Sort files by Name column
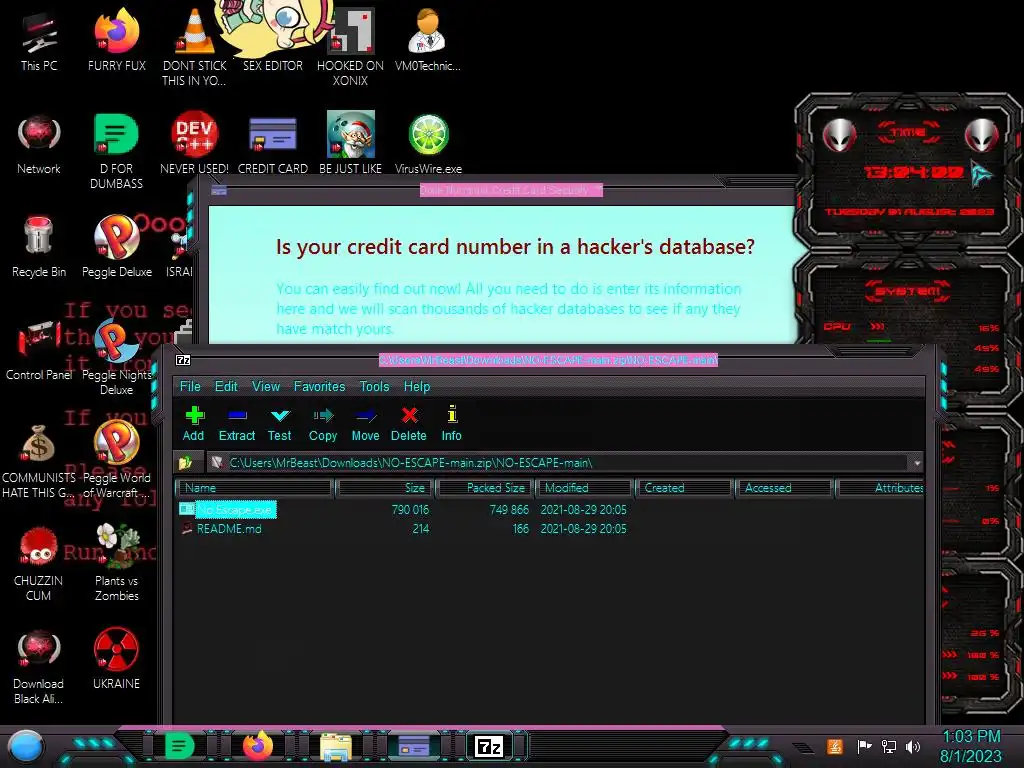This screenshot has width=1024, height=768. point(255,488)
